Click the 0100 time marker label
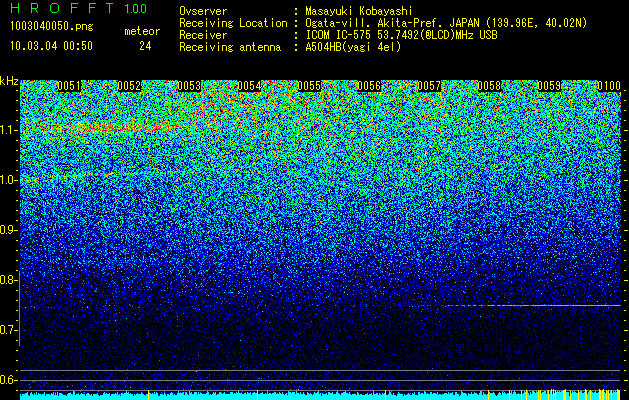This screenshot has width=629, height=400. pos(609,86)
